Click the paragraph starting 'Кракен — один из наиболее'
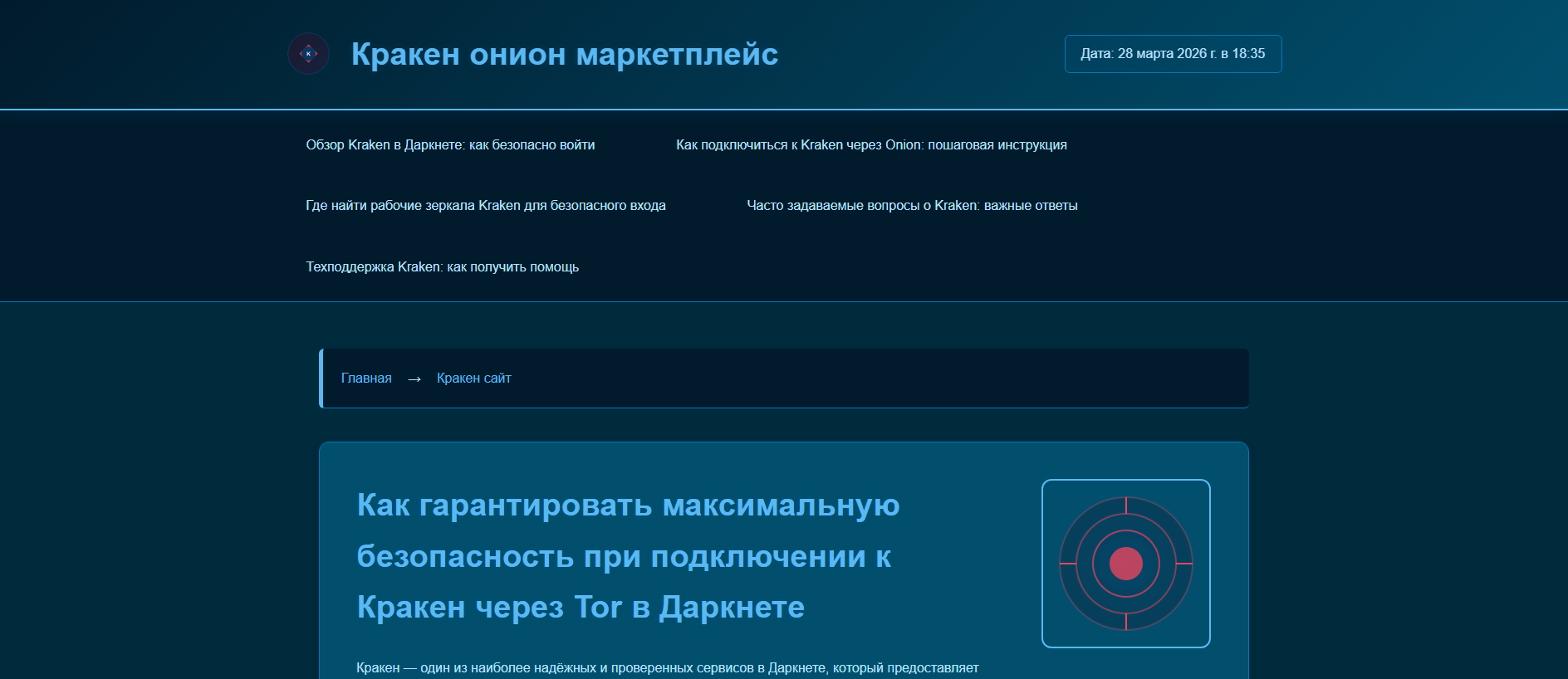 point(668,668)
